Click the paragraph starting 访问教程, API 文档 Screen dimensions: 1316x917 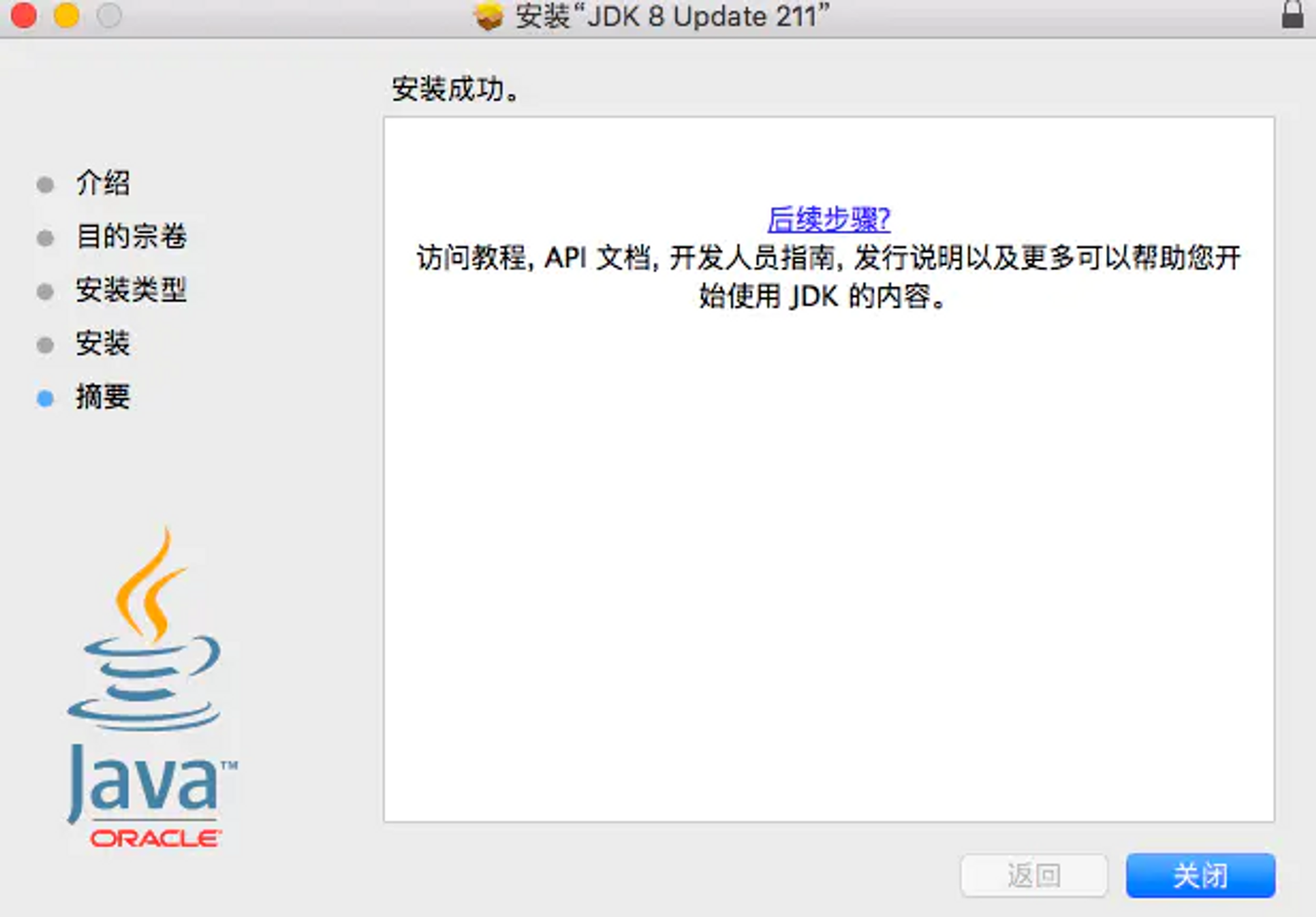pyautogui.click(x=828, y=276)
